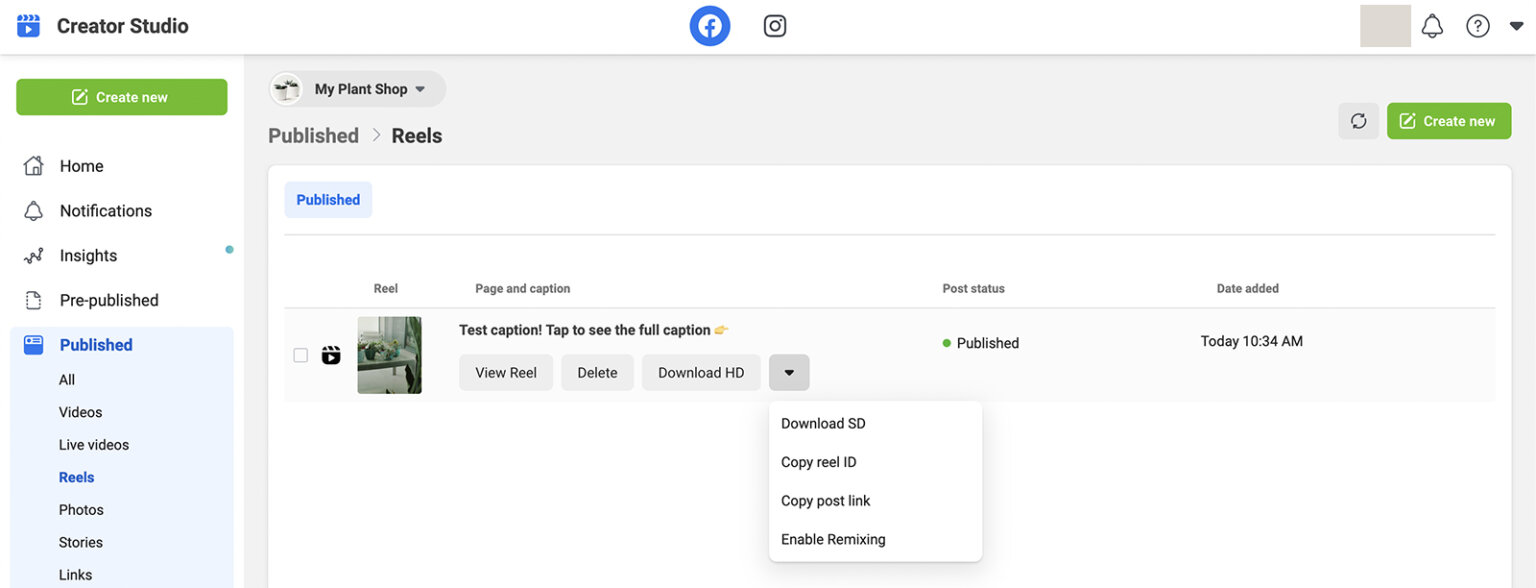Select the Facebook icon at the top
Screen dimensions: 1536x588
(x=710, y=25)
